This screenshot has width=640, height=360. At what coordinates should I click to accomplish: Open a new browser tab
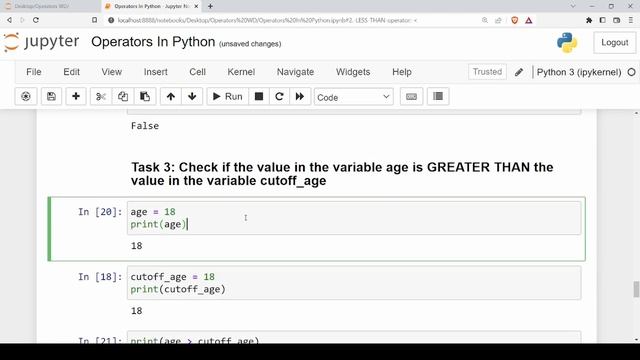point(210,7)
